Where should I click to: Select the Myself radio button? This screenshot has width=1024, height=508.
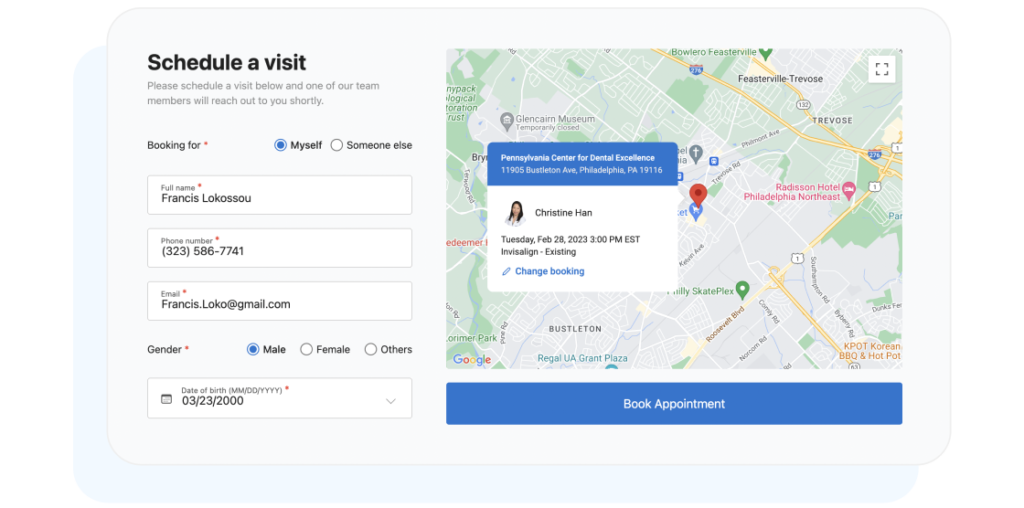(281, 145)
